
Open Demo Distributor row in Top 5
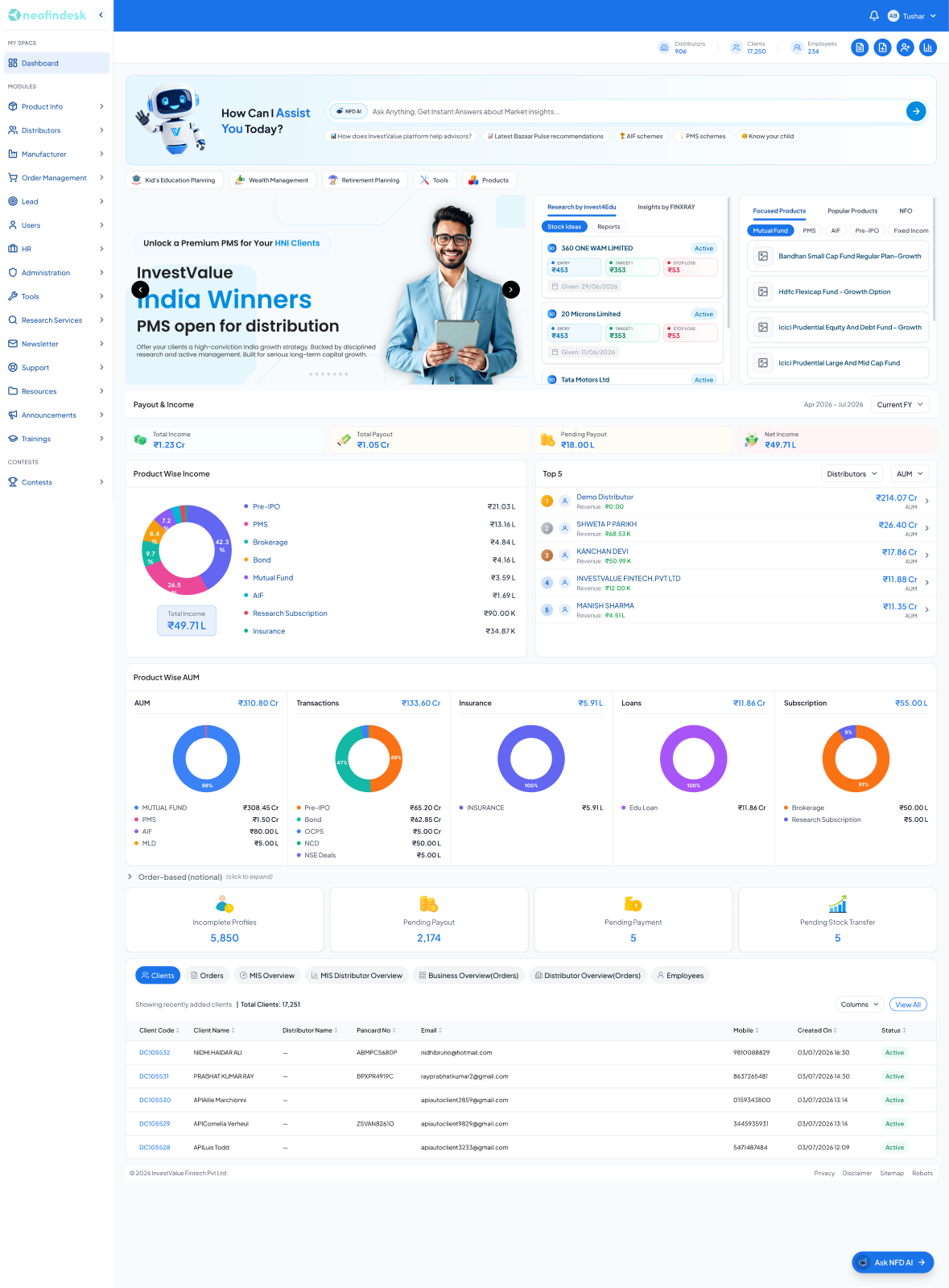tap(736, 502)
